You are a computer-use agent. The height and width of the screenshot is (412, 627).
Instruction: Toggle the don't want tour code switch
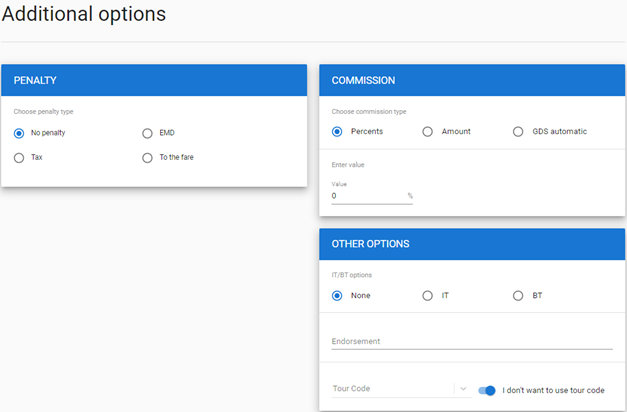[x=487, y=390]
